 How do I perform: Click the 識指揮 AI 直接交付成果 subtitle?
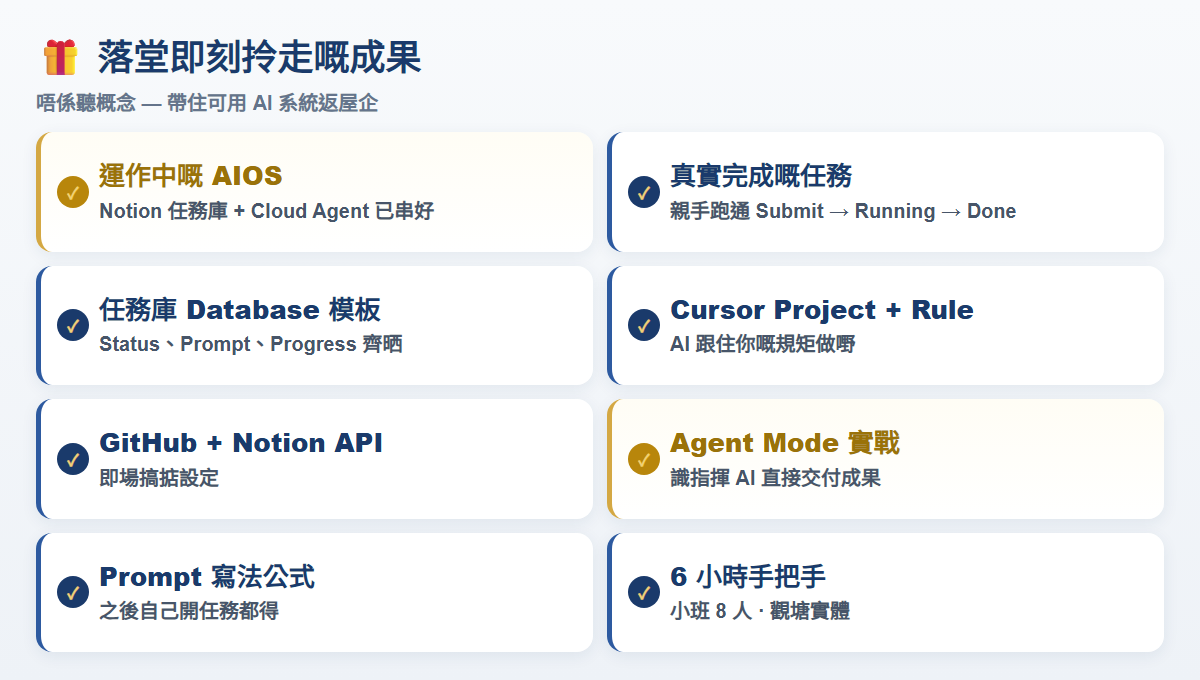776,478
